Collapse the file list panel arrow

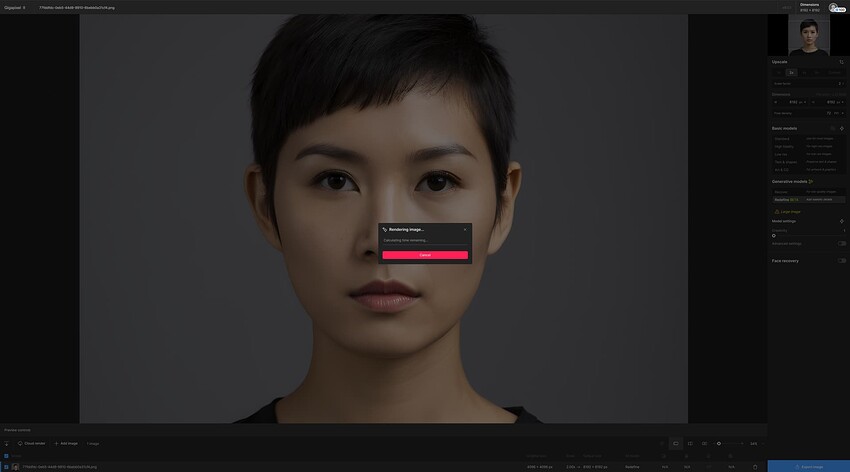[x=7, y=443]
